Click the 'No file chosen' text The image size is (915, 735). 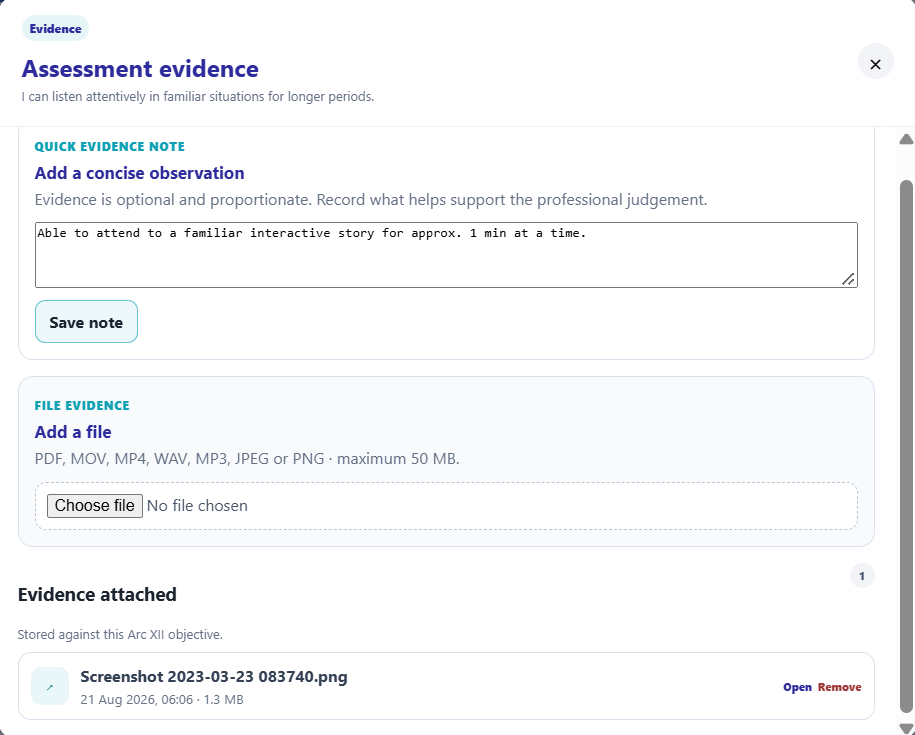click(197, 506)
